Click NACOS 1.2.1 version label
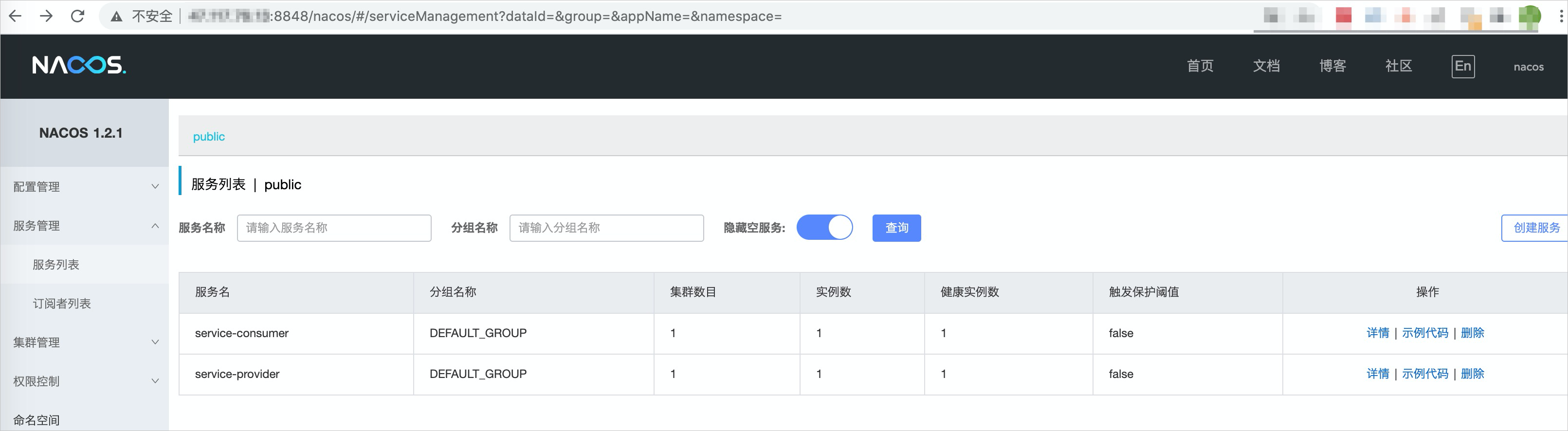Viewport: 1568px width, 431px height. click(81, 133)
